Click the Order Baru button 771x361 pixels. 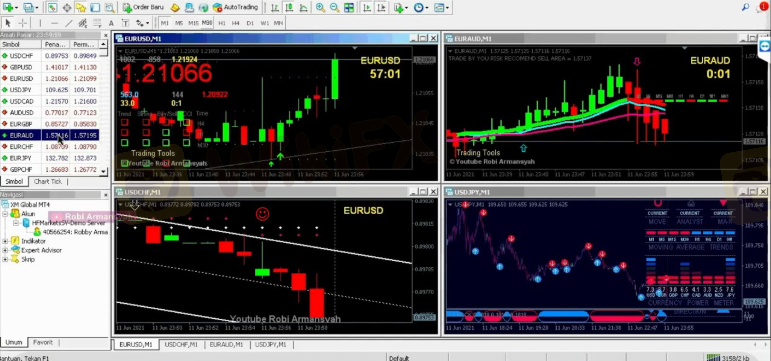tap(144, 7)
